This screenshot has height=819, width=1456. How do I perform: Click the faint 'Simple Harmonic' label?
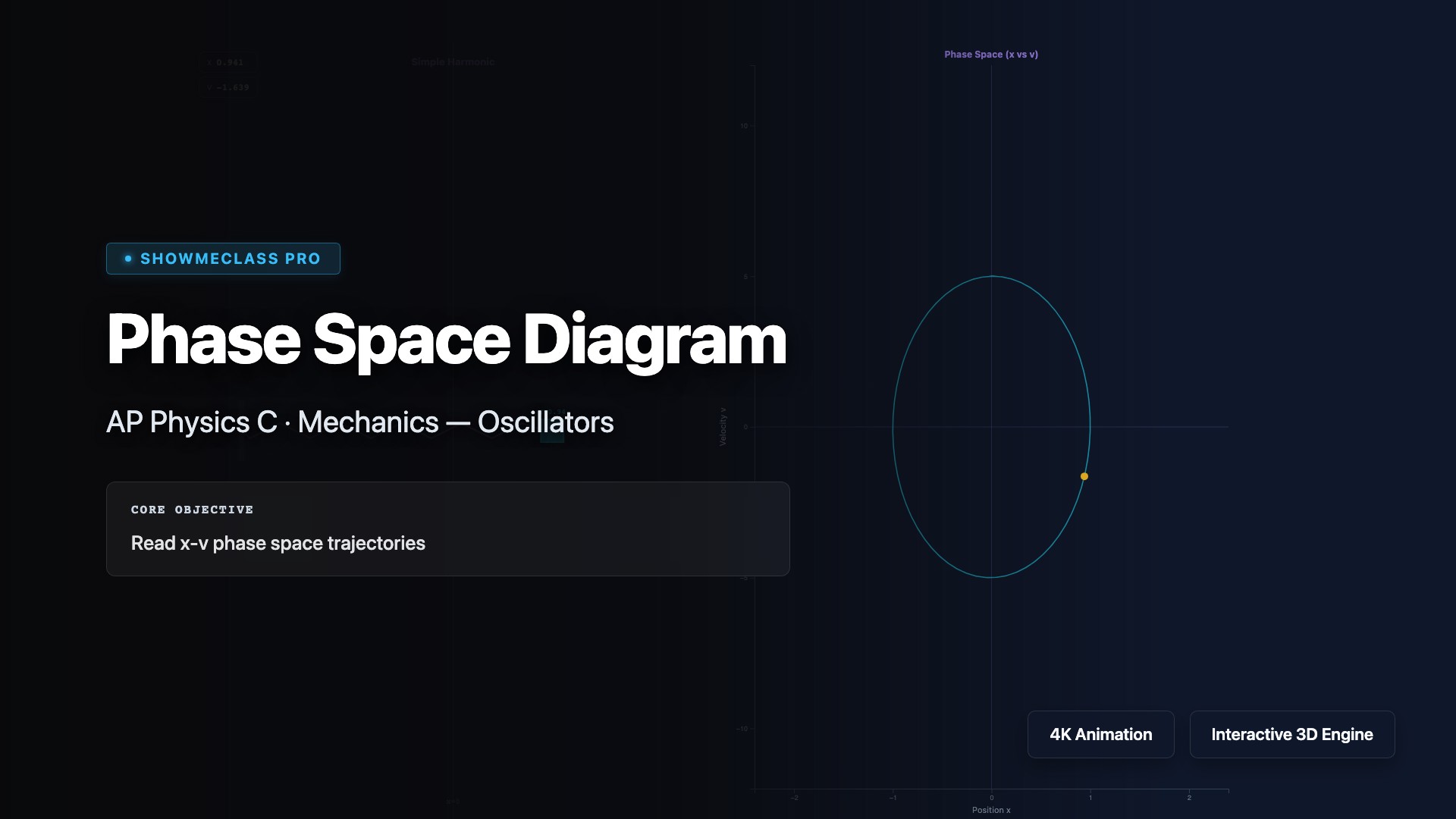click(x=453, y=62)
